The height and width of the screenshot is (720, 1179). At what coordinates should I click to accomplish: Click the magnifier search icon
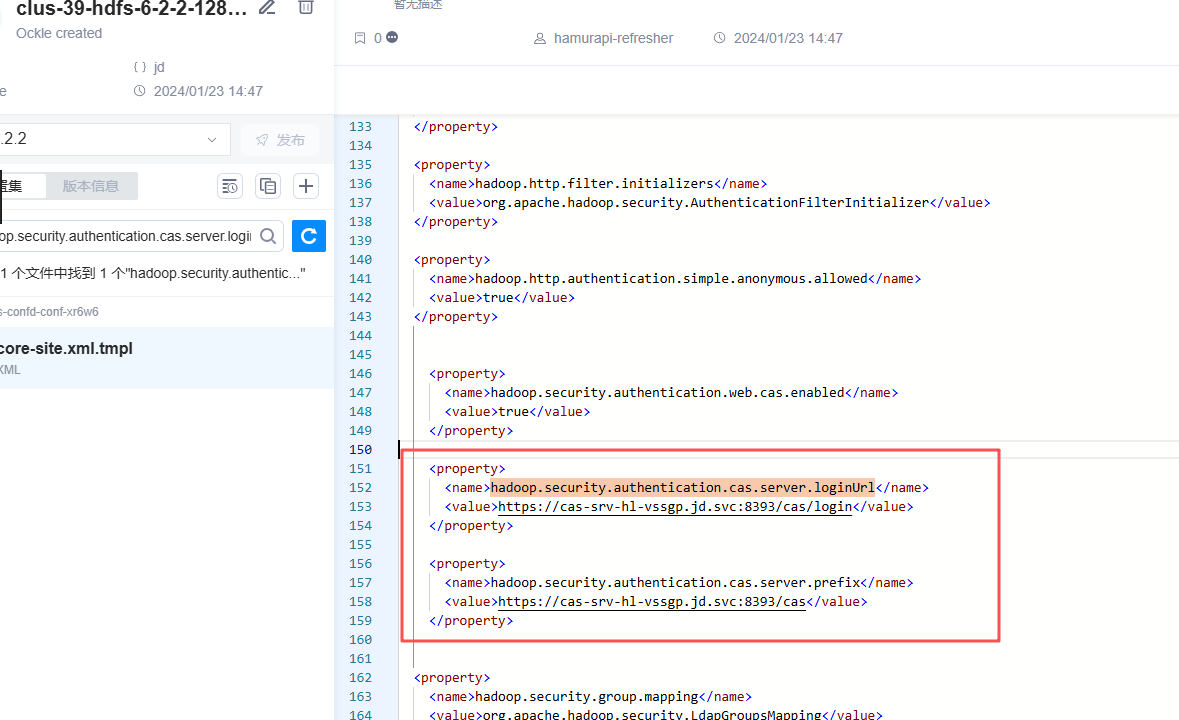[268, 236]
